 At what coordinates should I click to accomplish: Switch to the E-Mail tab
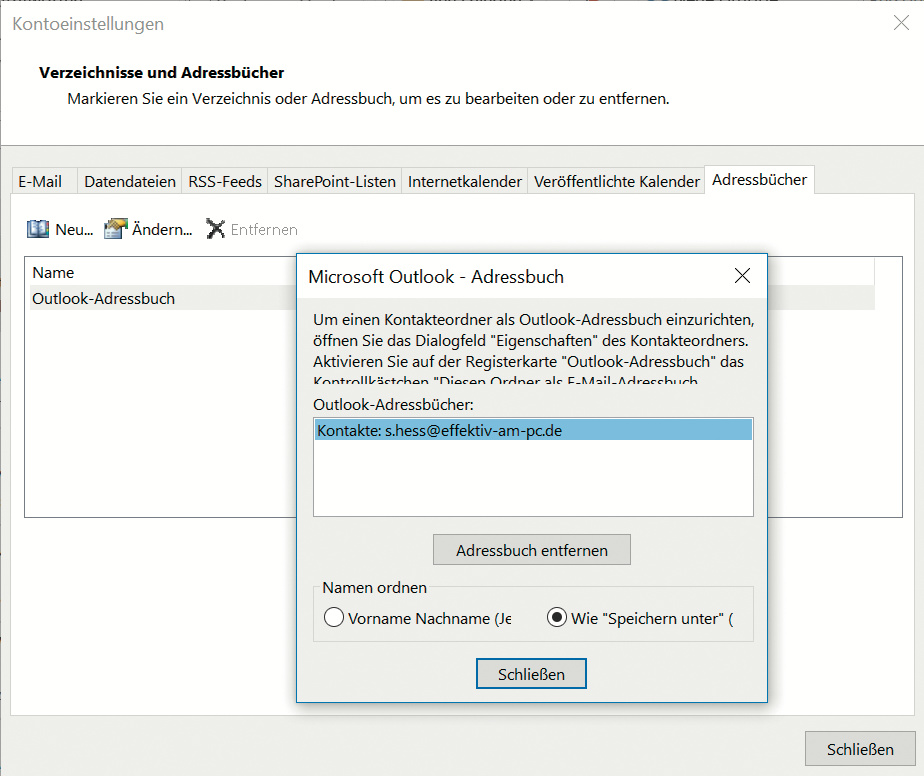click(40, 181)
